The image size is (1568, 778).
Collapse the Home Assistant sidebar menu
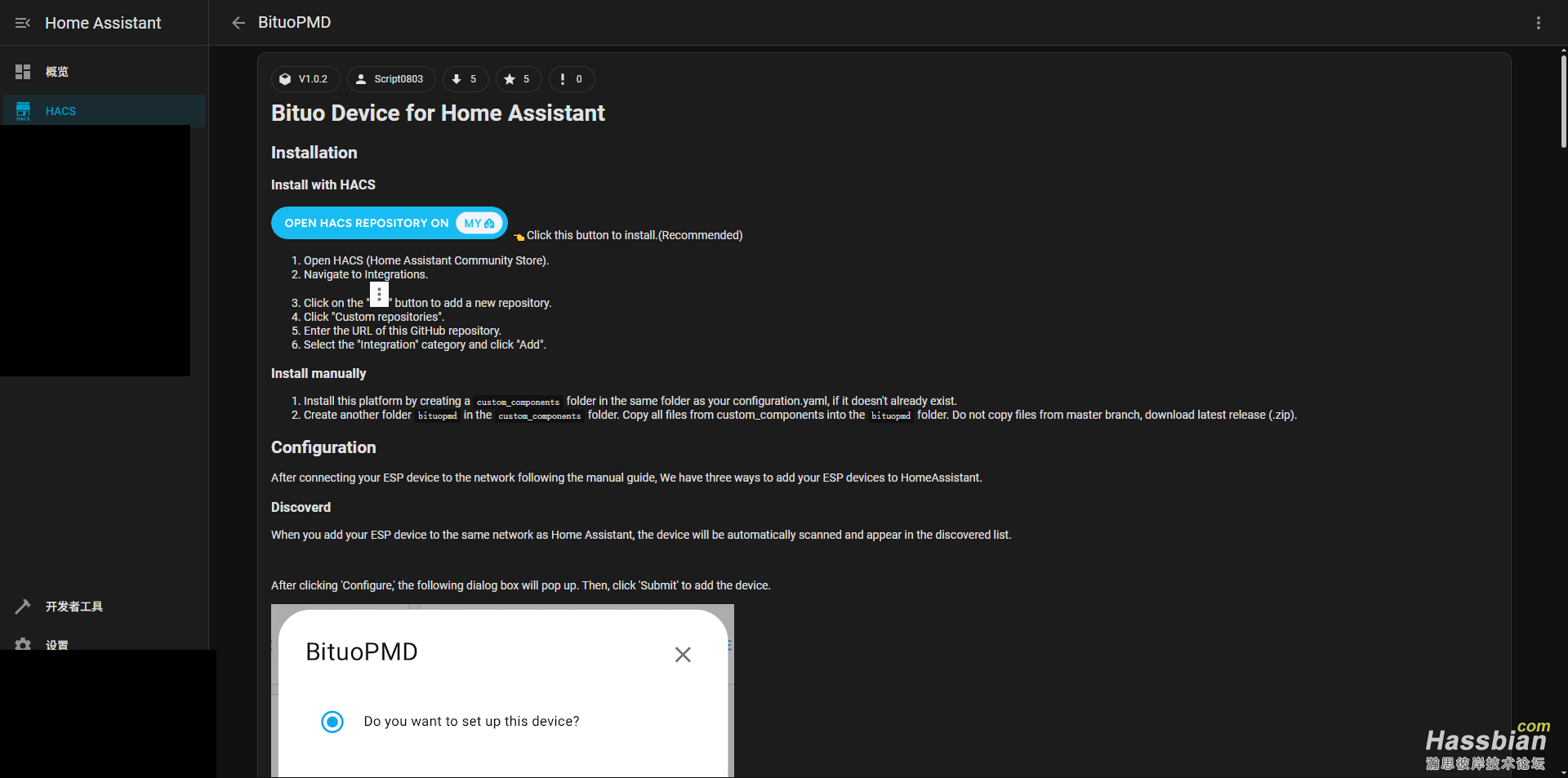(x=23, y=23)
